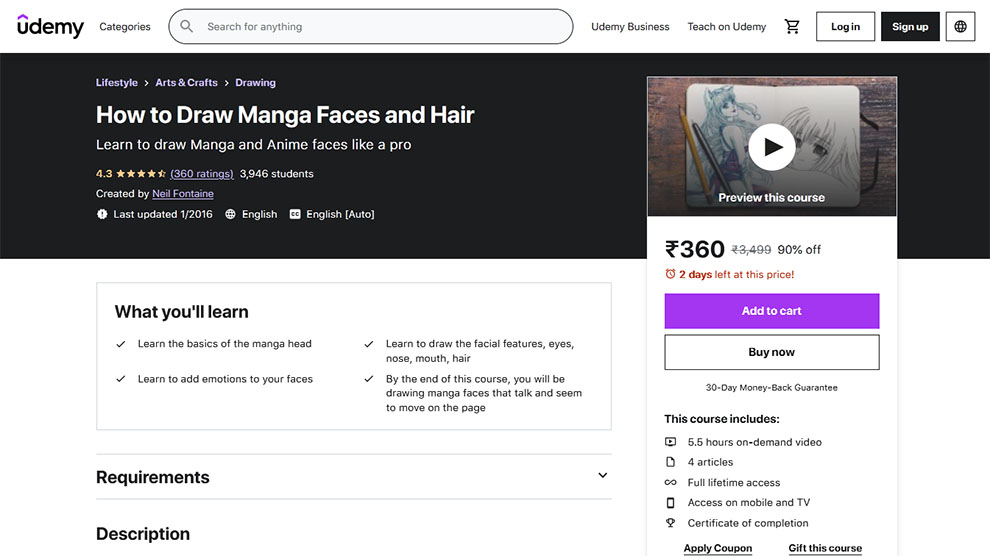
Task: Click the Sign up button
Action: (910, 27)
